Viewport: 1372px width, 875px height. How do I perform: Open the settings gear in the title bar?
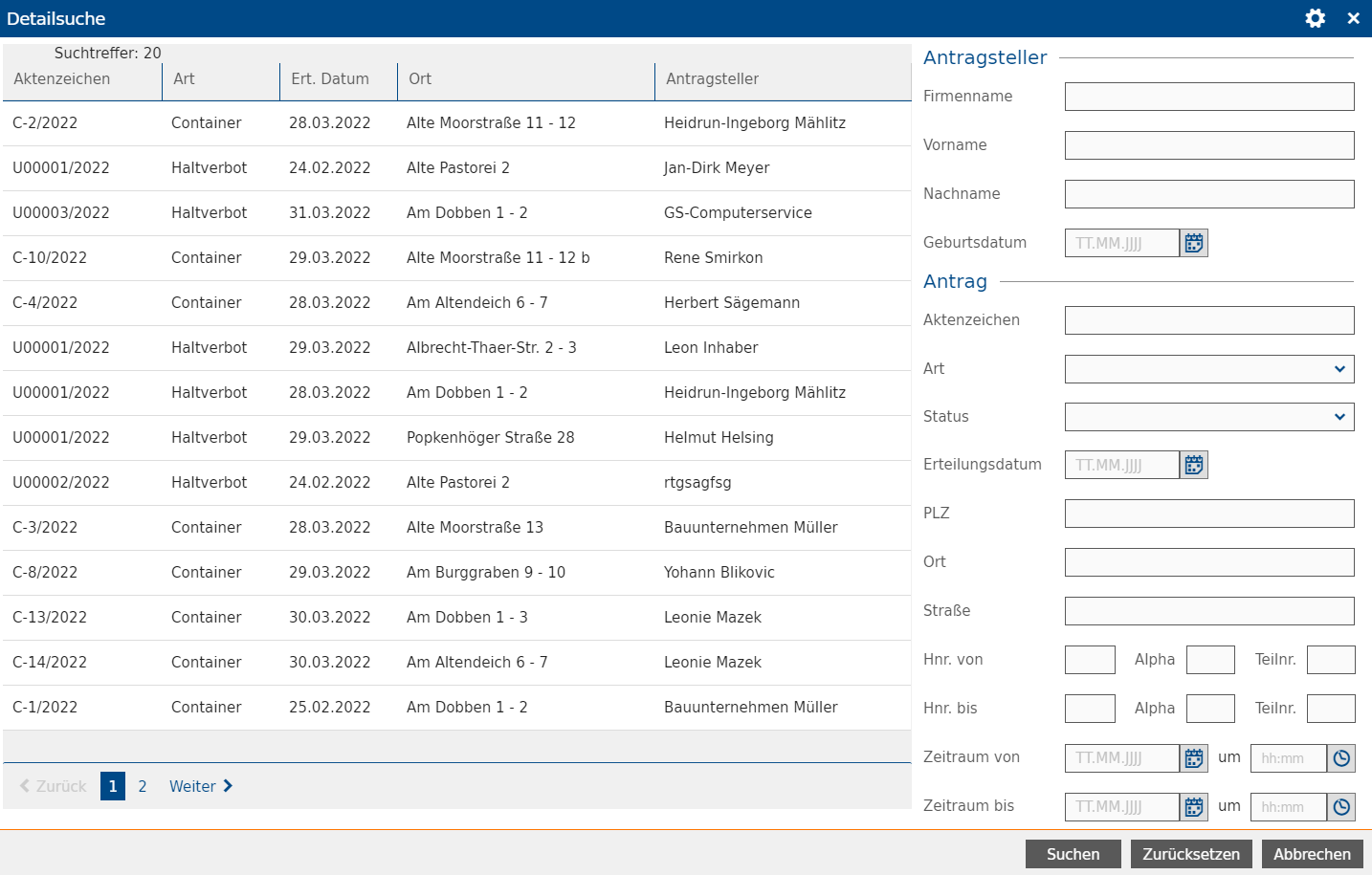click(x=1315, y=18)
